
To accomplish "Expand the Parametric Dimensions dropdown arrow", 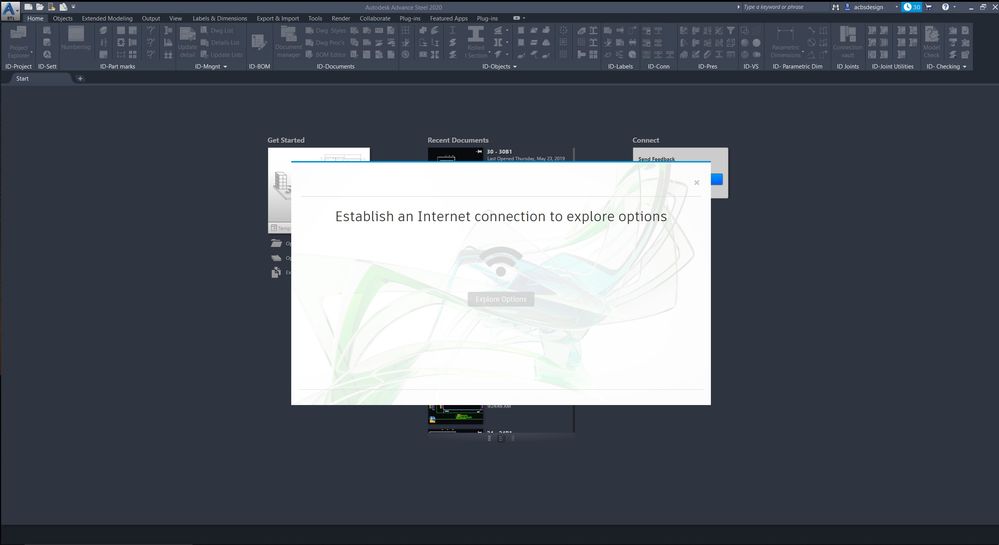I will point(803,52).
